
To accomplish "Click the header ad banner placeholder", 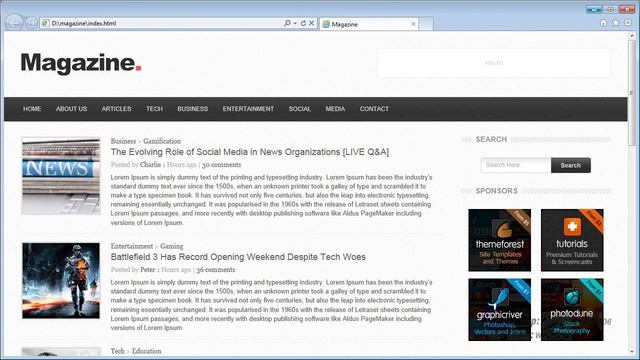I will 493,63.
